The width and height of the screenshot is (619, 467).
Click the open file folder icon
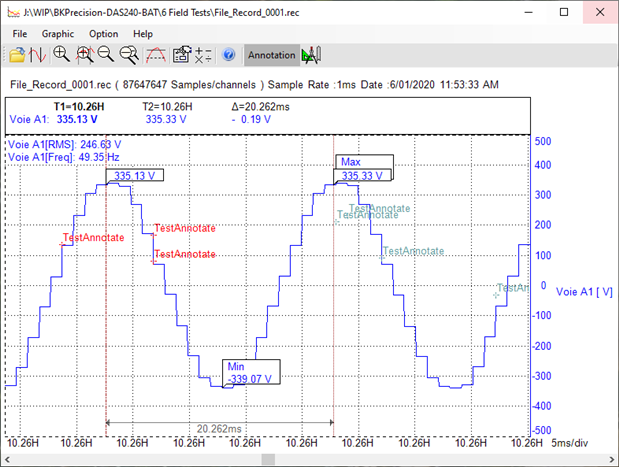pos(17,54)
